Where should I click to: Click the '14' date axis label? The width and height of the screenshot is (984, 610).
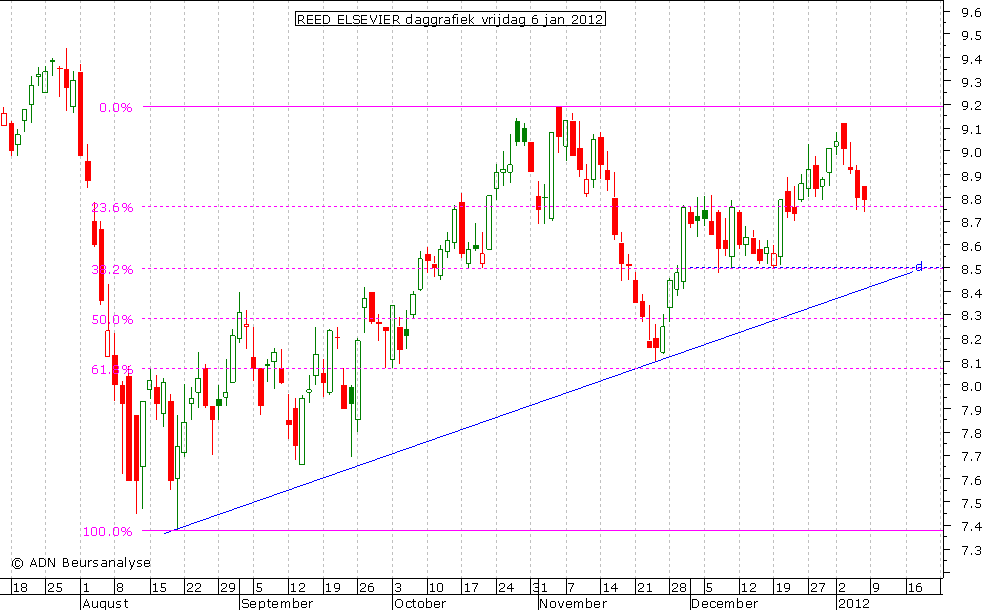point(610,588)
